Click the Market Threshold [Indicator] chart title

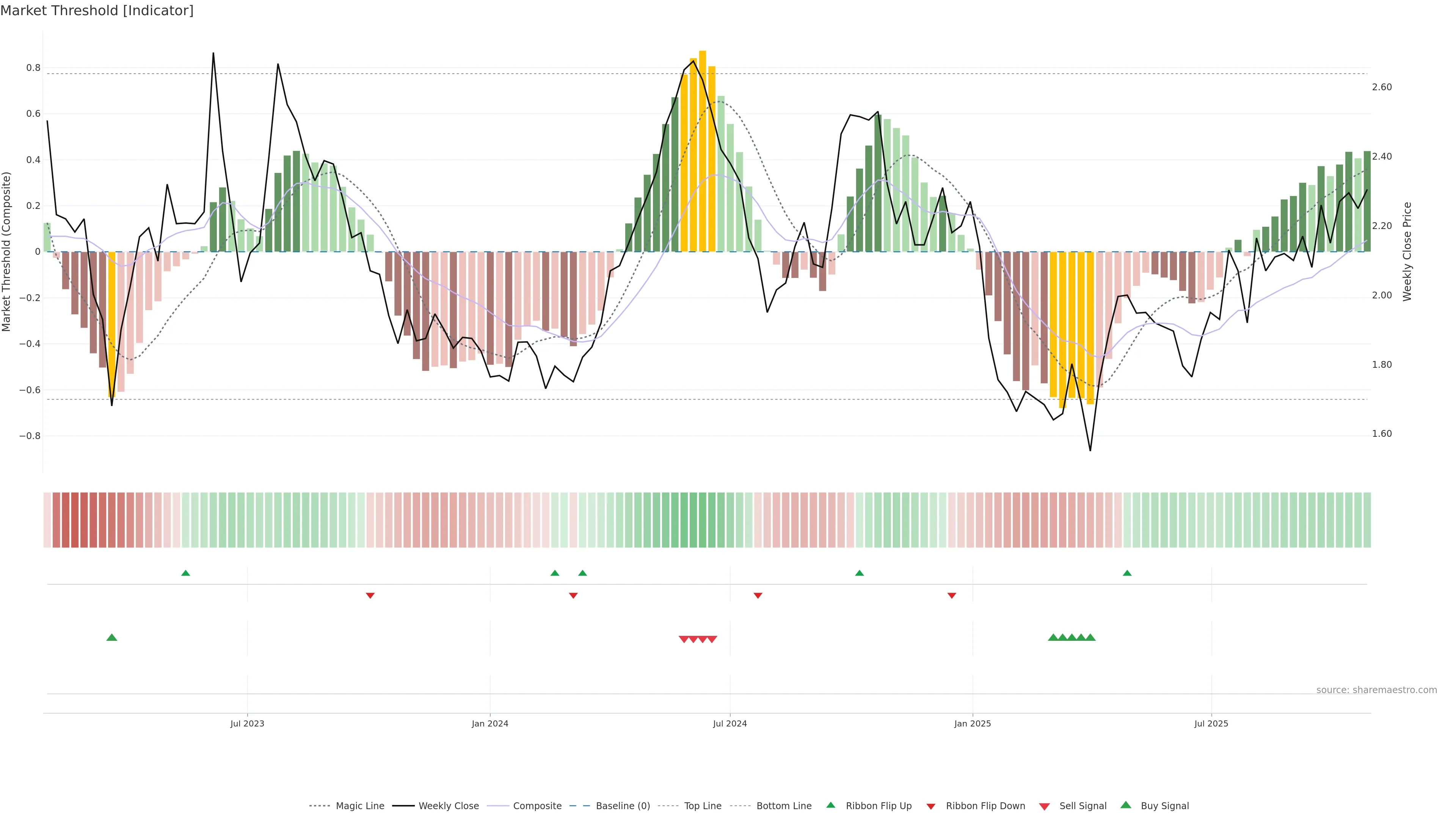tap(97, 11)
